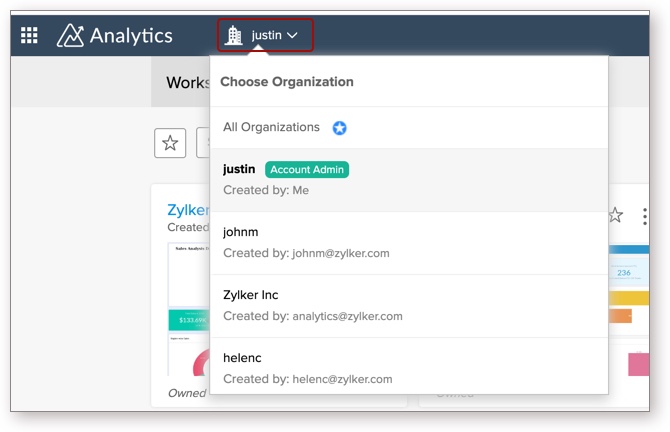Image resolution: width=670 pixels, height=432 pixels.
Task: Mark the right workspace card as favorite
Action: (615, 215)
